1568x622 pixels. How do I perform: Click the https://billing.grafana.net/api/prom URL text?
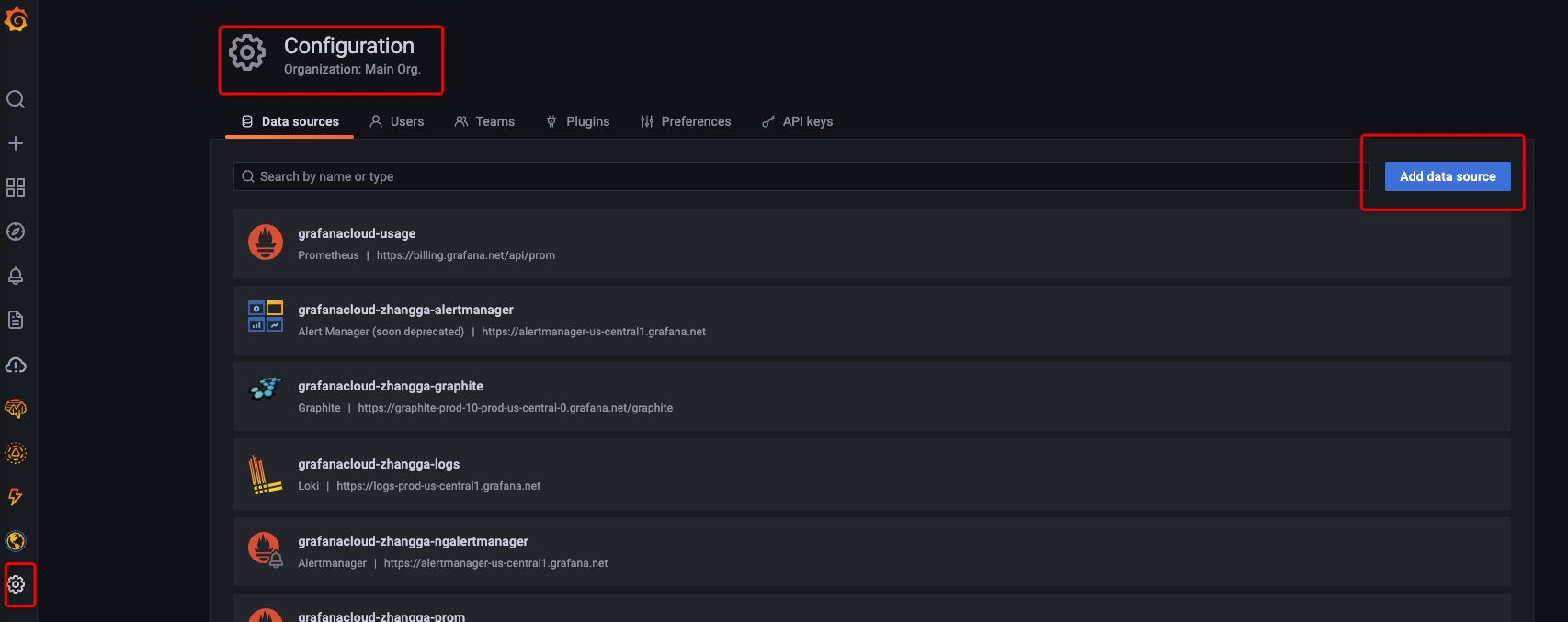(466, 255)
